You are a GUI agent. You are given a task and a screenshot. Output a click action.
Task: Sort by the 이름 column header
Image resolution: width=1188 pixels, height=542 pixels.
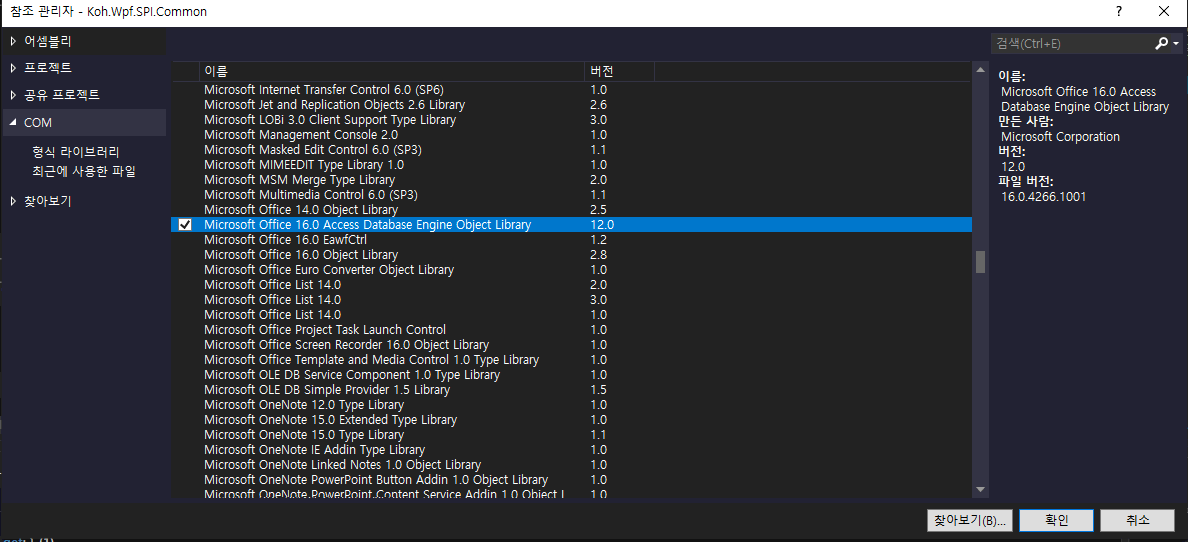[391, 71]
